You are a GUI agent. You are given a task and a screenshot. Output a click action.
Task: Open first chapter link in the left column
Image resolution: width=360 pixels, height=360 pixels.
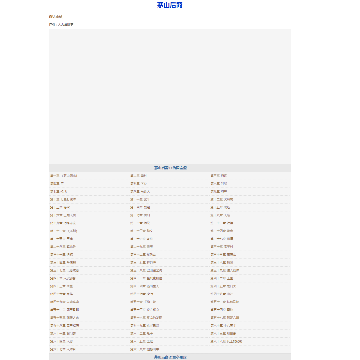point(64,176)
